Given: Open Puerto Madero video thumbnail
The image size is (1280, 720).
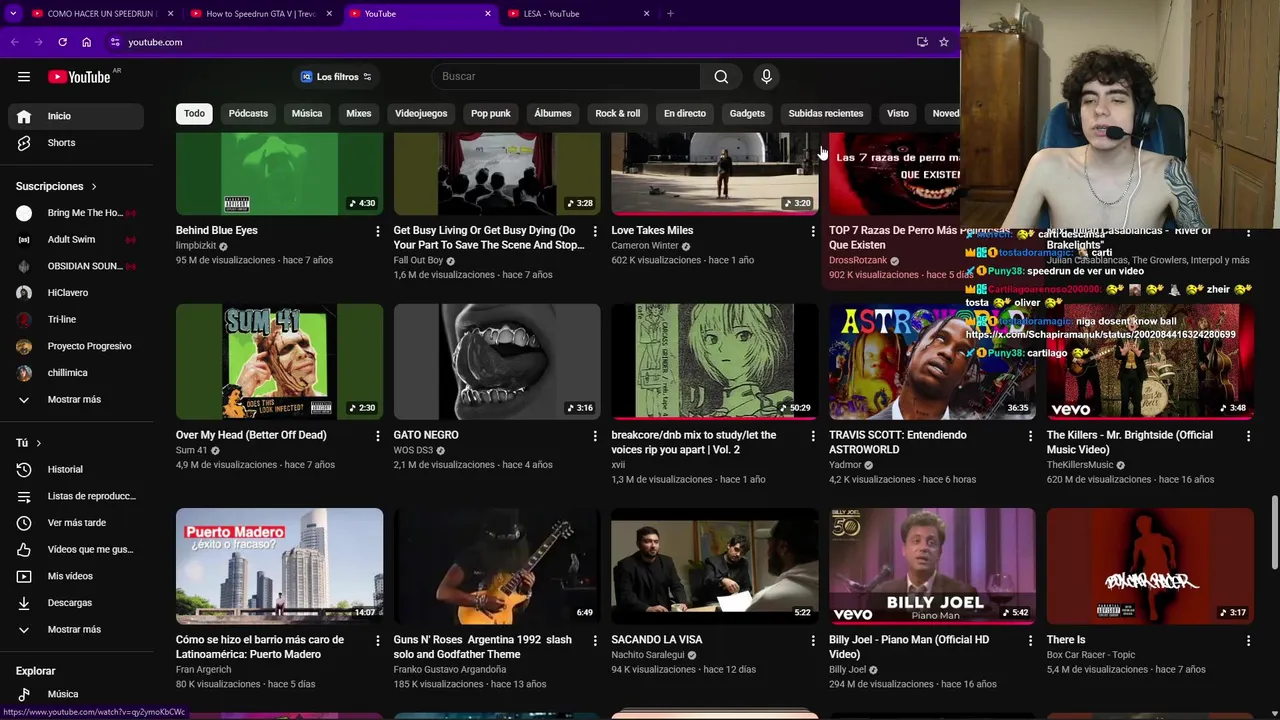Looking at the screenshot, I should click(x=279, y=566).
